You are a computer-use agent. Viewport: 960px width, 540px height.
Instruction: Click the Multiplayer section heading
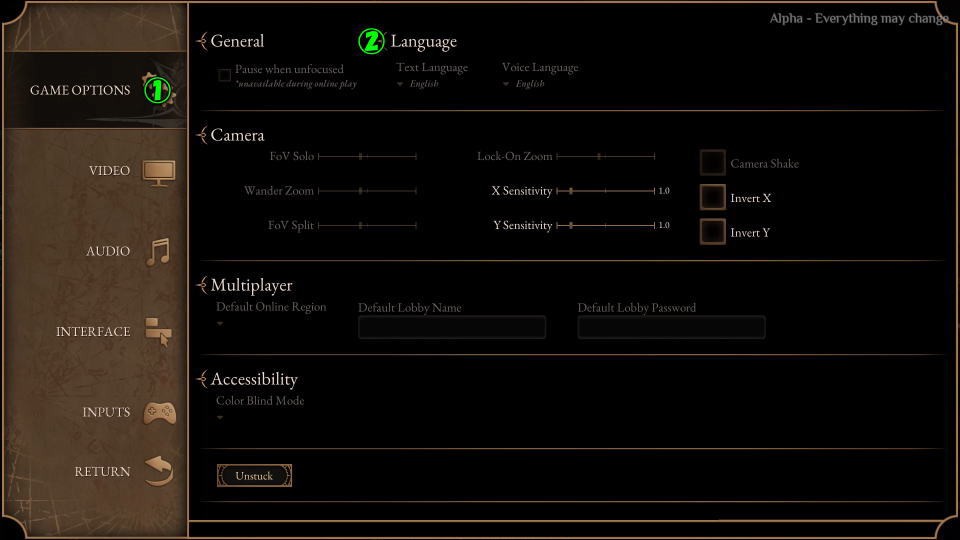click(x=252, y=285)
